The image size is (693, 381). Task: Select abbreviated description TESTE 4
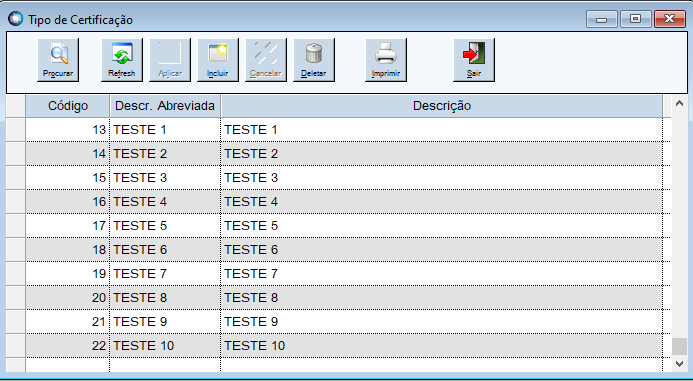tap(165, 202)
